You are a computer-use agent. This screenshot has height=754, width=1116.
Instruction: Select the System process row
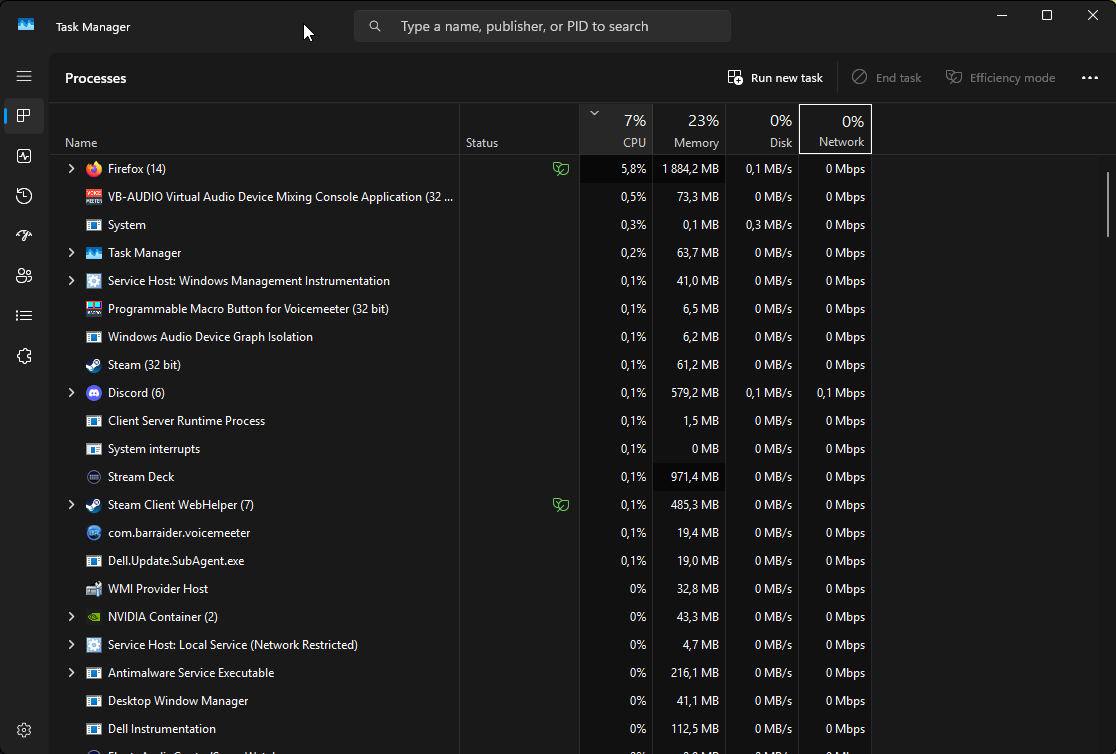(460, 225)
